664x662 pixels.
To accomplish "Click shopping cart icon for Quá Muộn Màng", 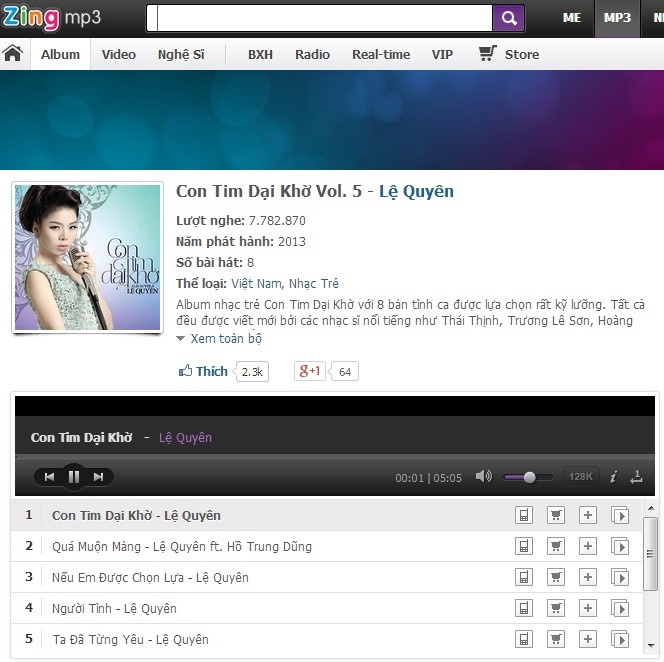I will (x=555, y=546).
